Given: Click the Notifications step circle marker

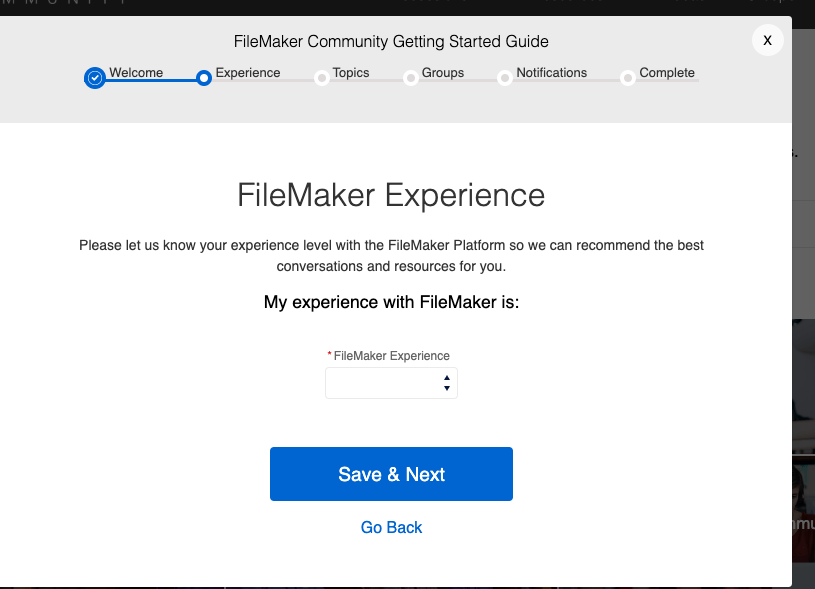Looking at the screenshot, I should point(504,78).
